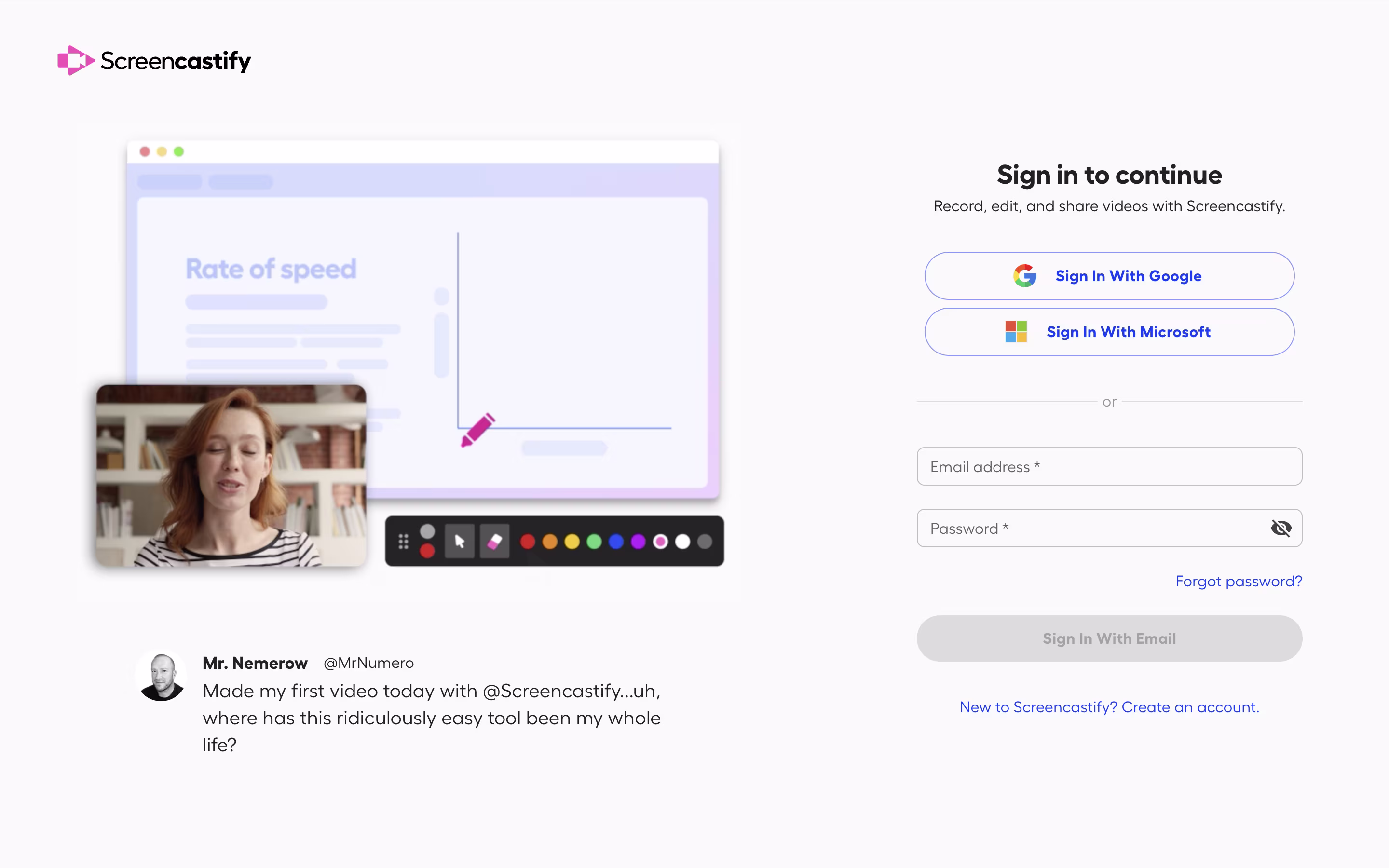The width and height of the screenshot is (1389, 868).
Task: Open the Forgot password link
Action: point(1238,582)
